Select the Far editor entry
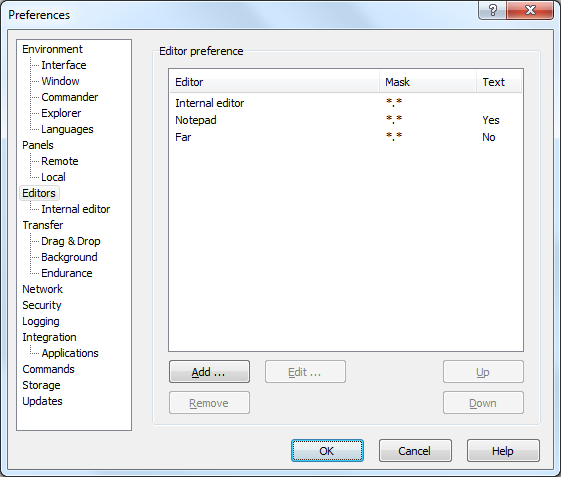Image resolution: width=561 pixels, height=477 pixels. [346, 137]
